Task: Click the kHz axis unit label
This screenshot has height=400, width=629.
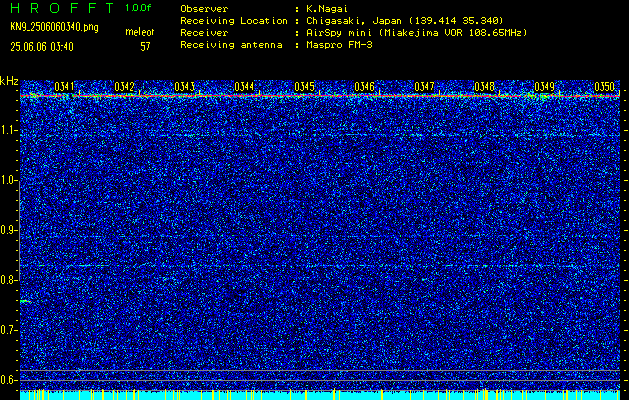Action: (9, 81)
